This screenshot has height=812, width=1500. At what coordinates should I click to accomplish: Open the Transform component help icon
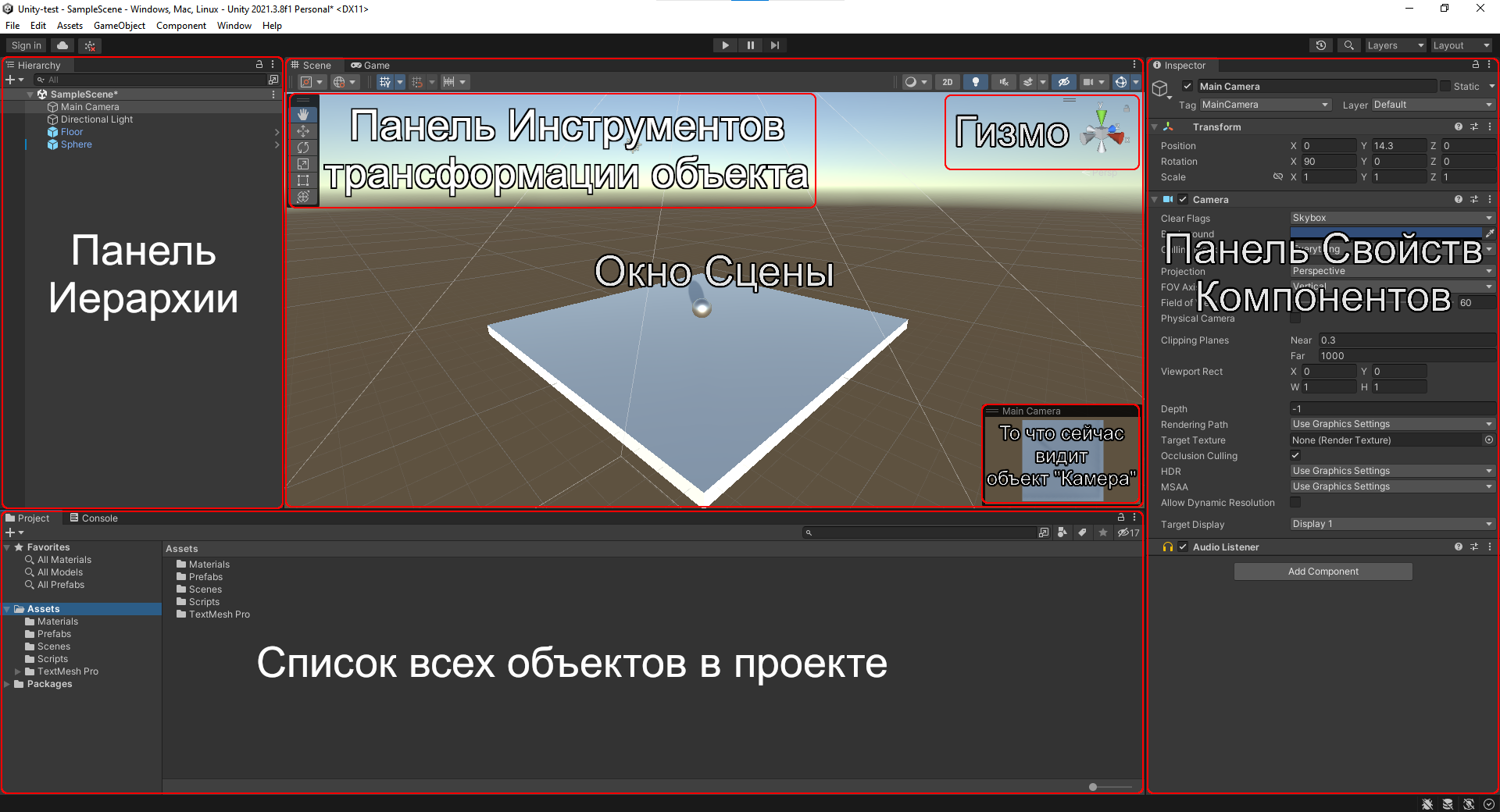(1458, 126)
